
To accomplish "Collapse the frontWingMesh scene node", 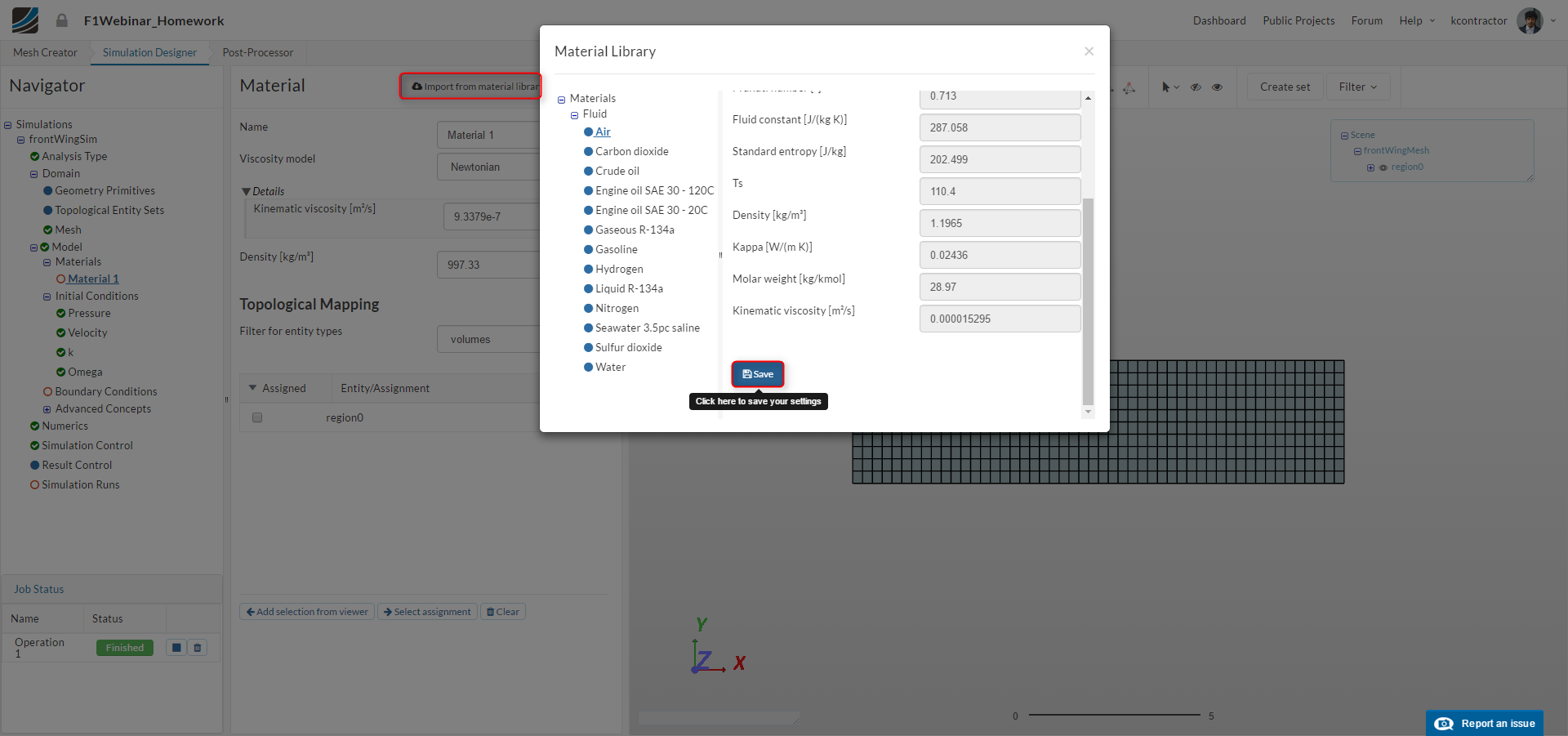I will pyautogui.click(x=1357, y=151).
